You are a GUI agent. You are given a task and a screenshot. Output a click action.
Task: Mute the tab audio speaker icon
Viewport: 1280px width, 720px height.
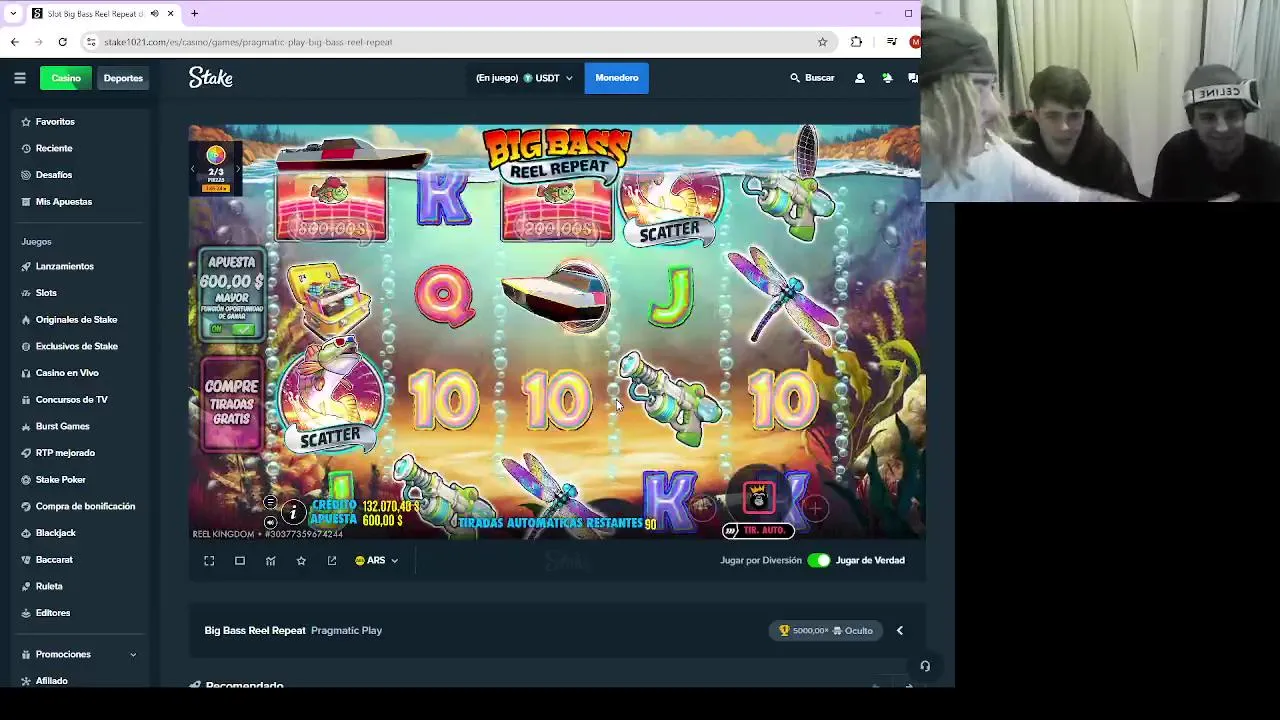[x=154, y=14]
